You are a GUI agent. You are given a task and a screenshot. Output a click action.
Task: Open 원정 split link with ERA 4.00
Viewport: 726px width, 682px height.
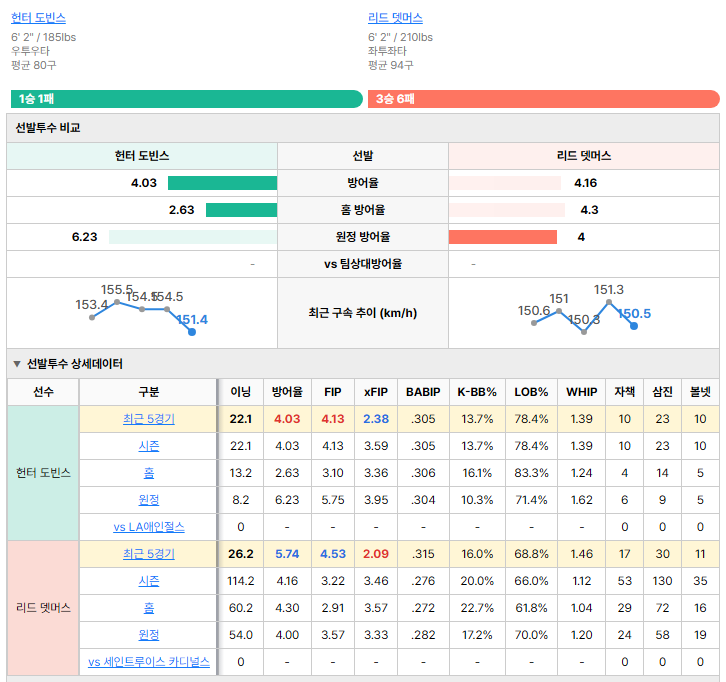[149, 635]
